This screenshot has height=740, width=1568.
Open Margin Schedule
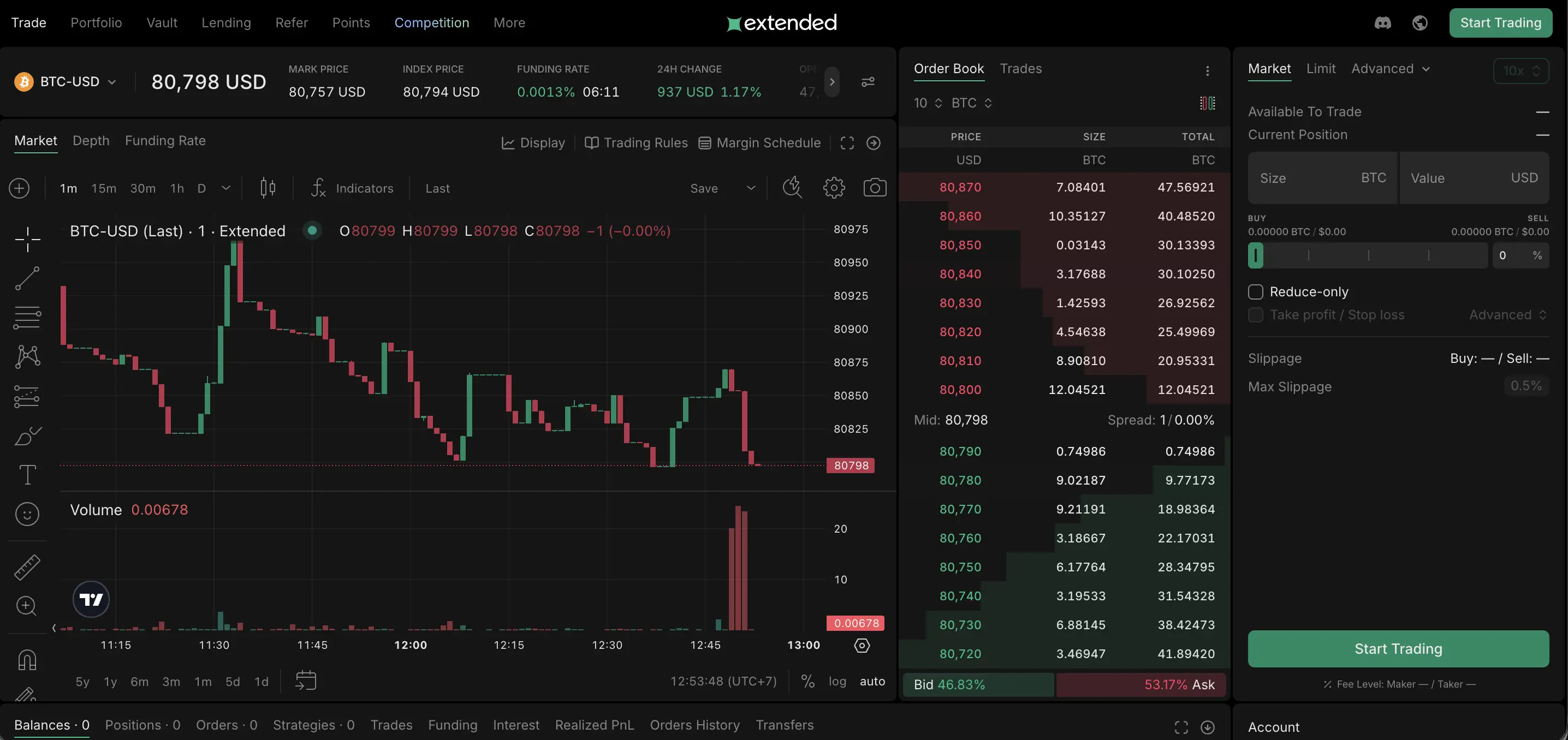(759, 143)
